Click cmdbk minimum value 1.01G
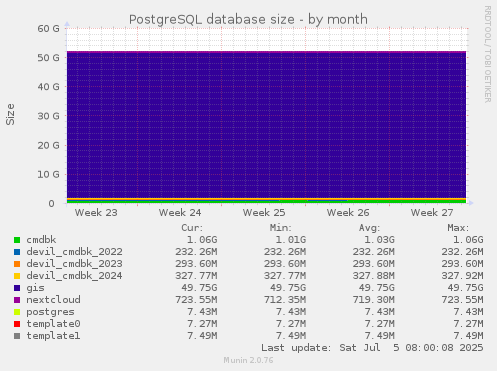The height and width of the screenshot is (371, 497). [x=291, y=240]
